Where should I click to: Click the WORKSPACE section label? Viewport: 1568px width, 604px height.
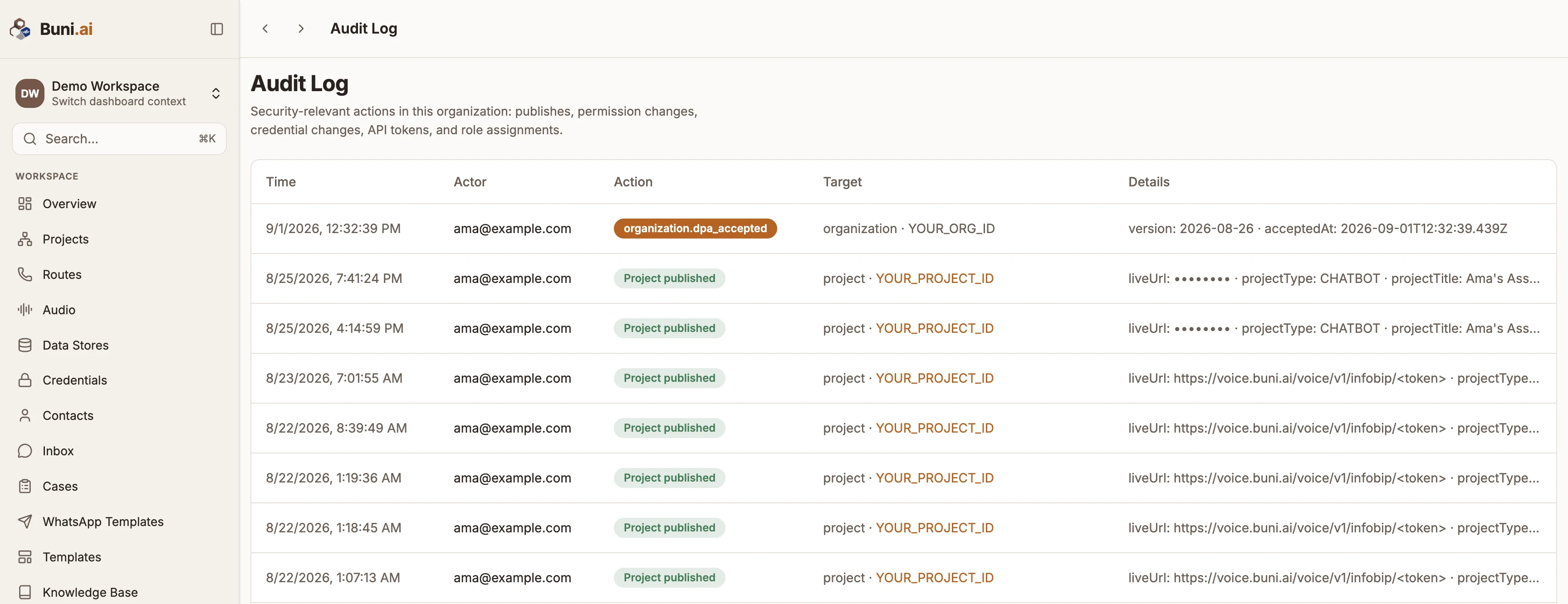click(47, 176)
